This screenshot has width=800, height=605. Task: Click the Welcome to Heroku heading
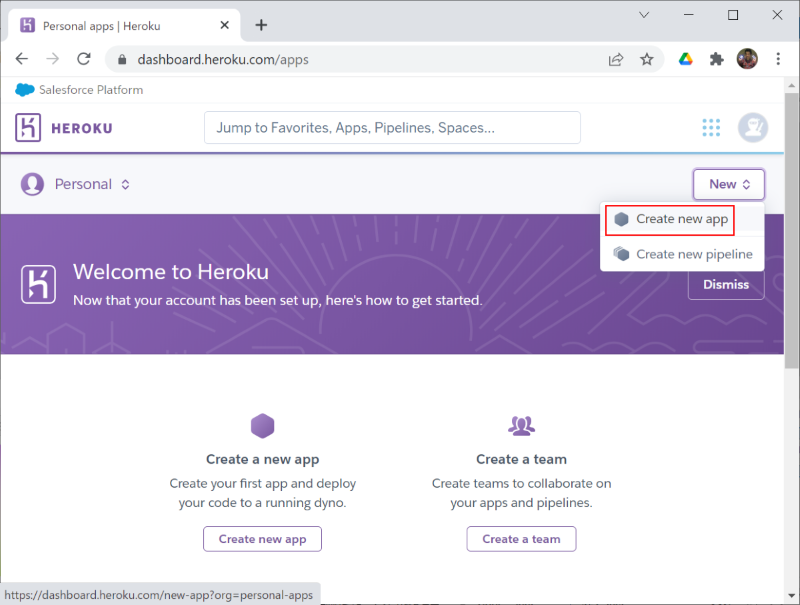pyautogui.click(x=171, y=272)
